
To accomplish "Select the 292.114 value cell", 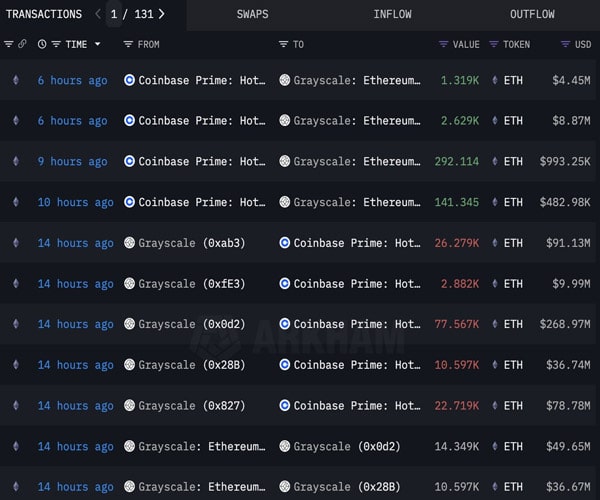I will [457, 161].
